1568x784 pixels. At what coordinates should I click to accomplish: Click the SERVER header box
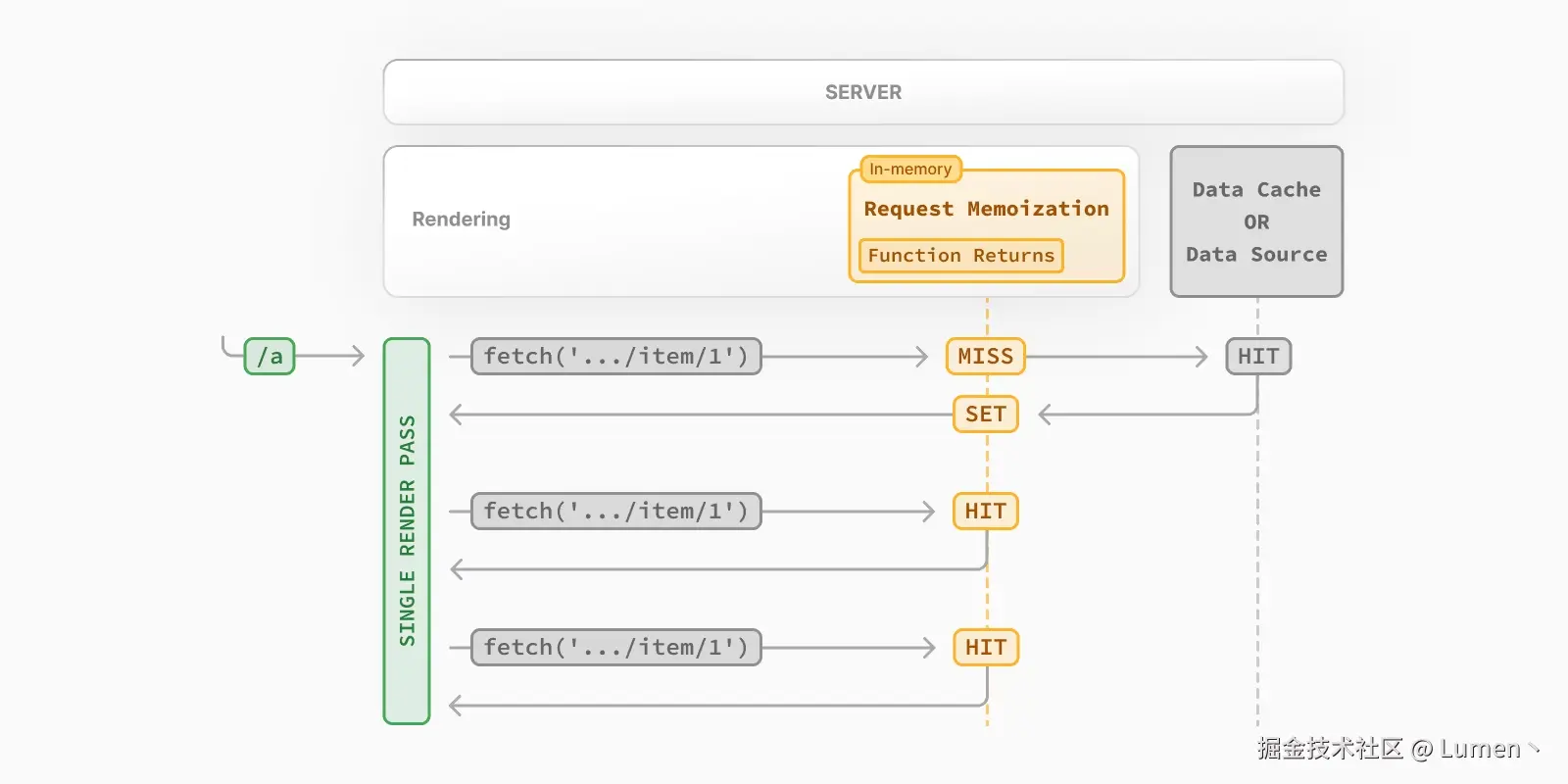pyautogui.click(x=862, y=92)
